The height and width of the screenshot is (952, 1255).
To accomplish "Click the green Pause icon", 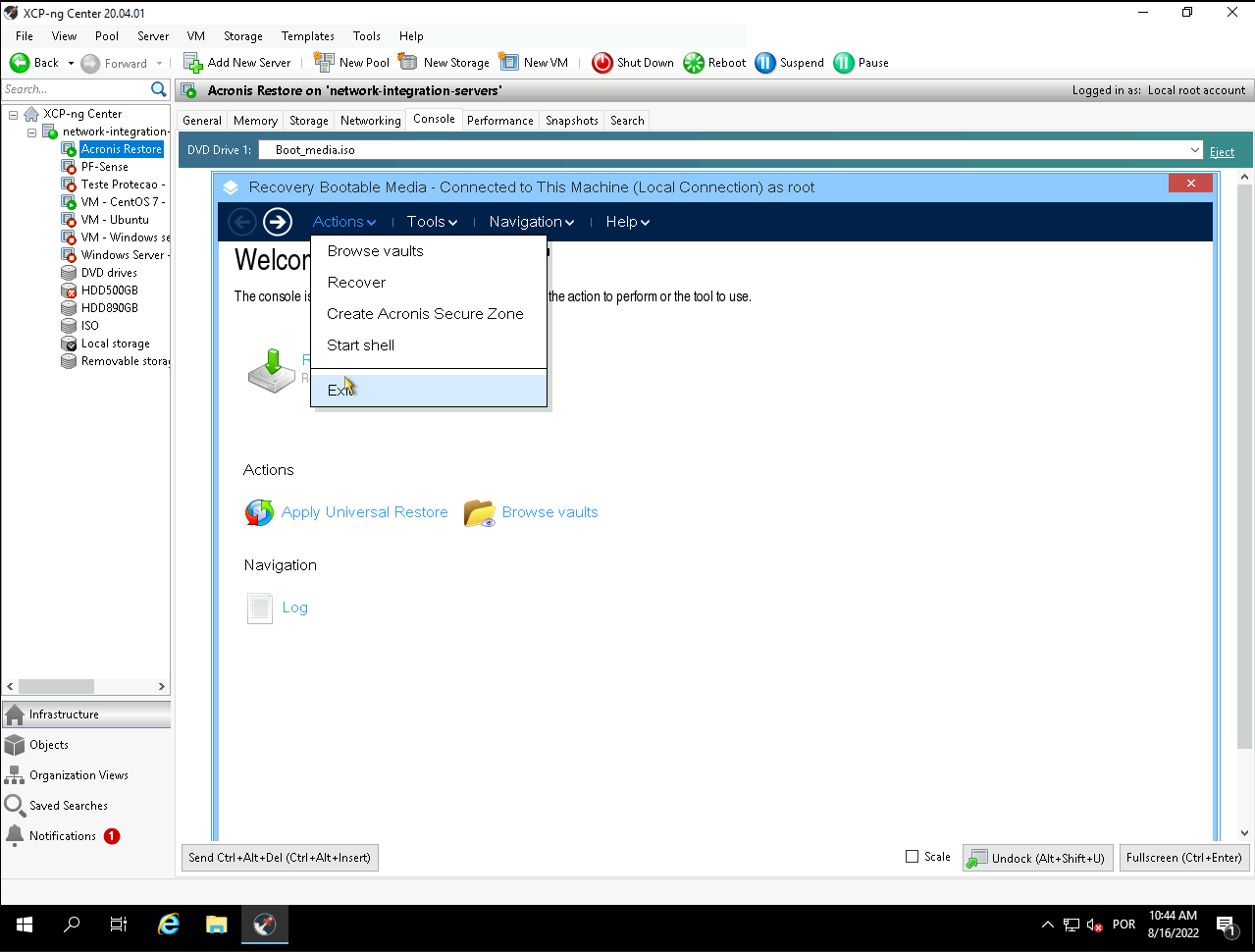I will (844, 63).
